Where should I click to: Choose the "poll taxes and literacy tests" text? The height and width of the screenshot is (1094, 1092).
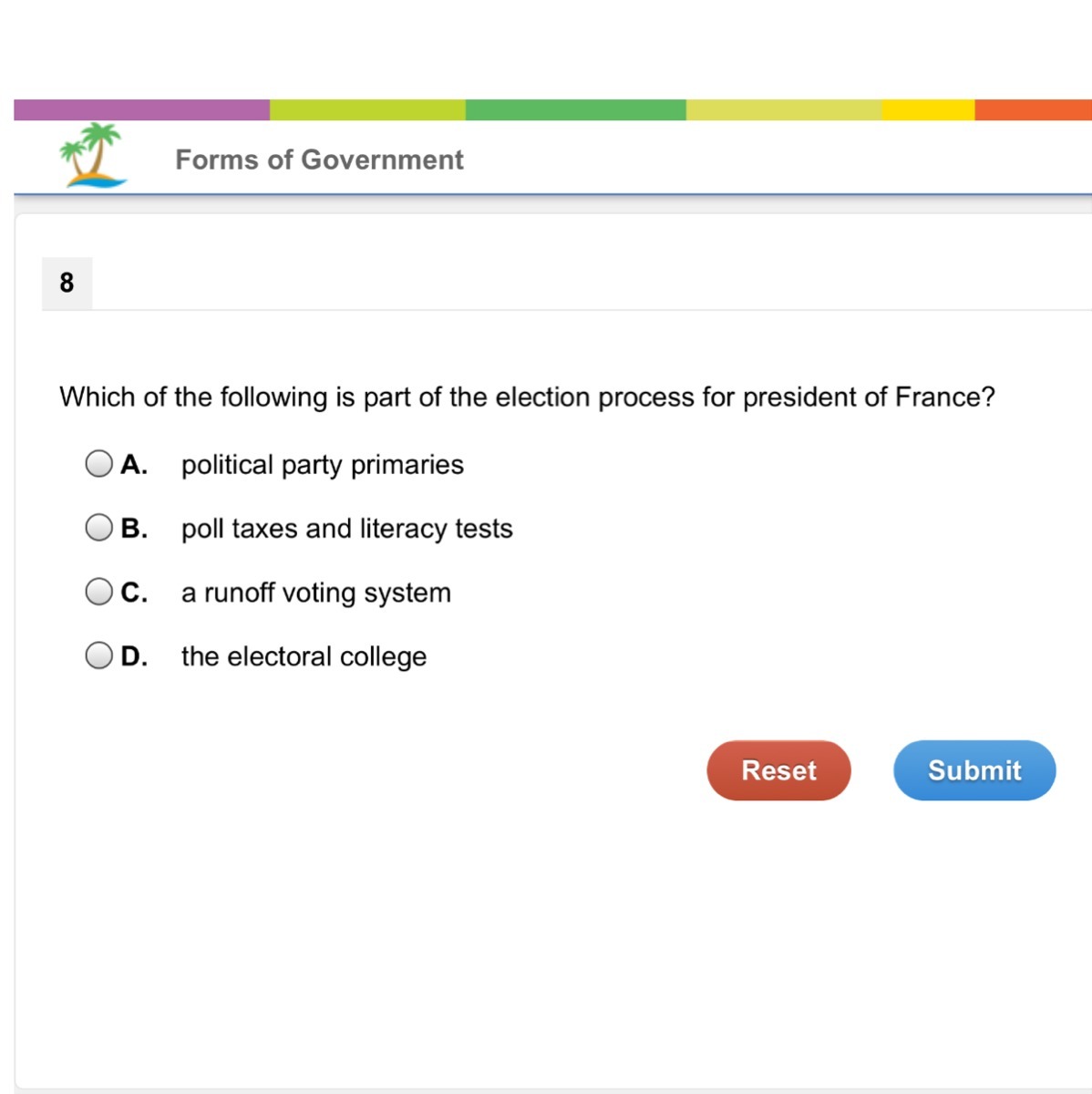(346, 529)
